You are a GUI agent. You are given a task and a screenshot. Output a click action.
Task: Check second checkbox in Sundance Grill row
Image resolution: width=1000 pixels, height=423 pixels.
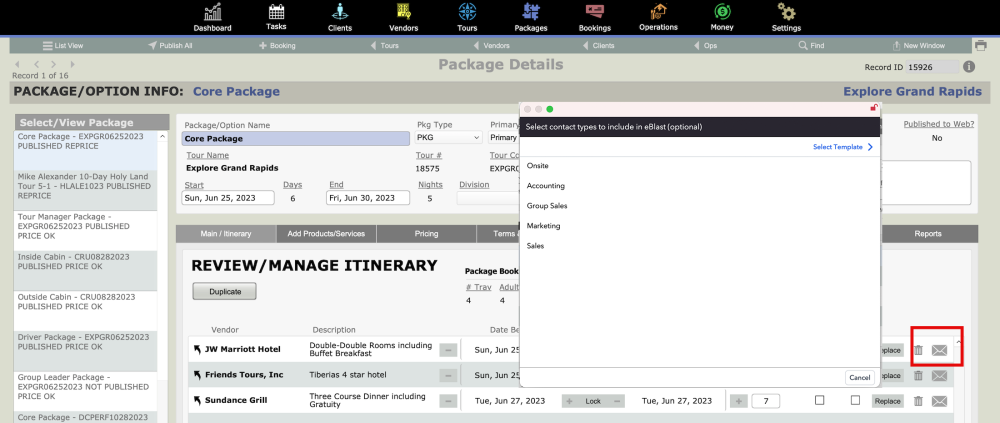pos(855,400)
